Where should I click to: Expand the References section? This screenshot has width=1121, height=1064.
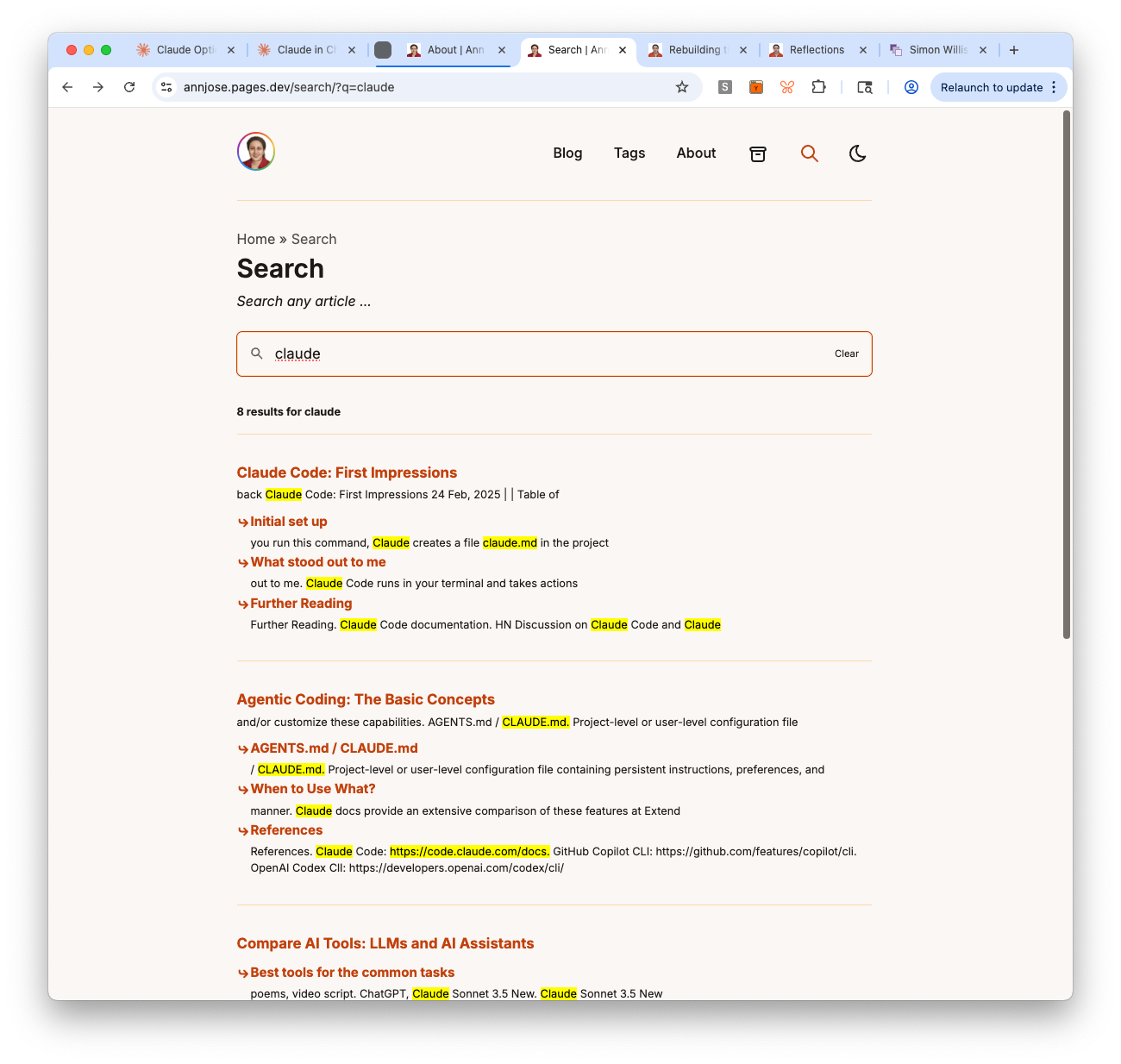[286, 829]
